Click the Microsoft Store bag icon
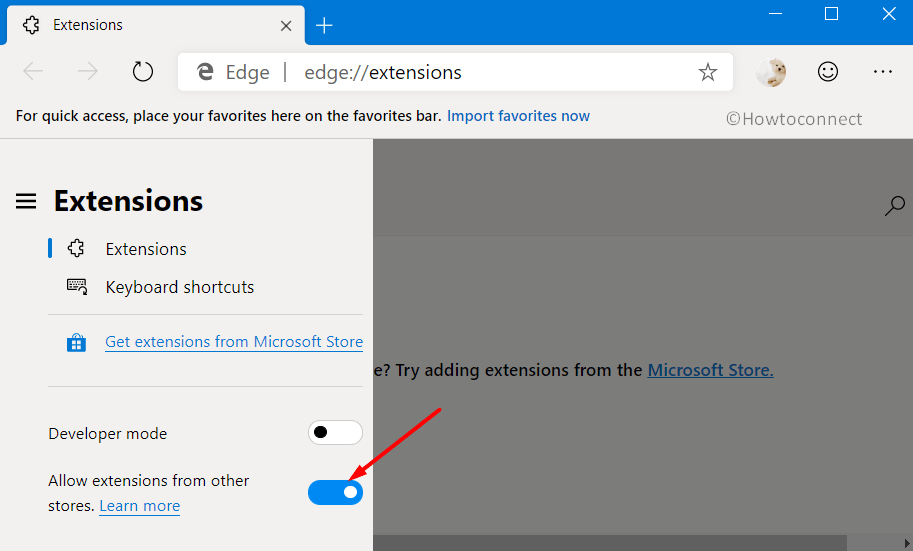Viewport: 913px width, 551px height. (76, 342)
